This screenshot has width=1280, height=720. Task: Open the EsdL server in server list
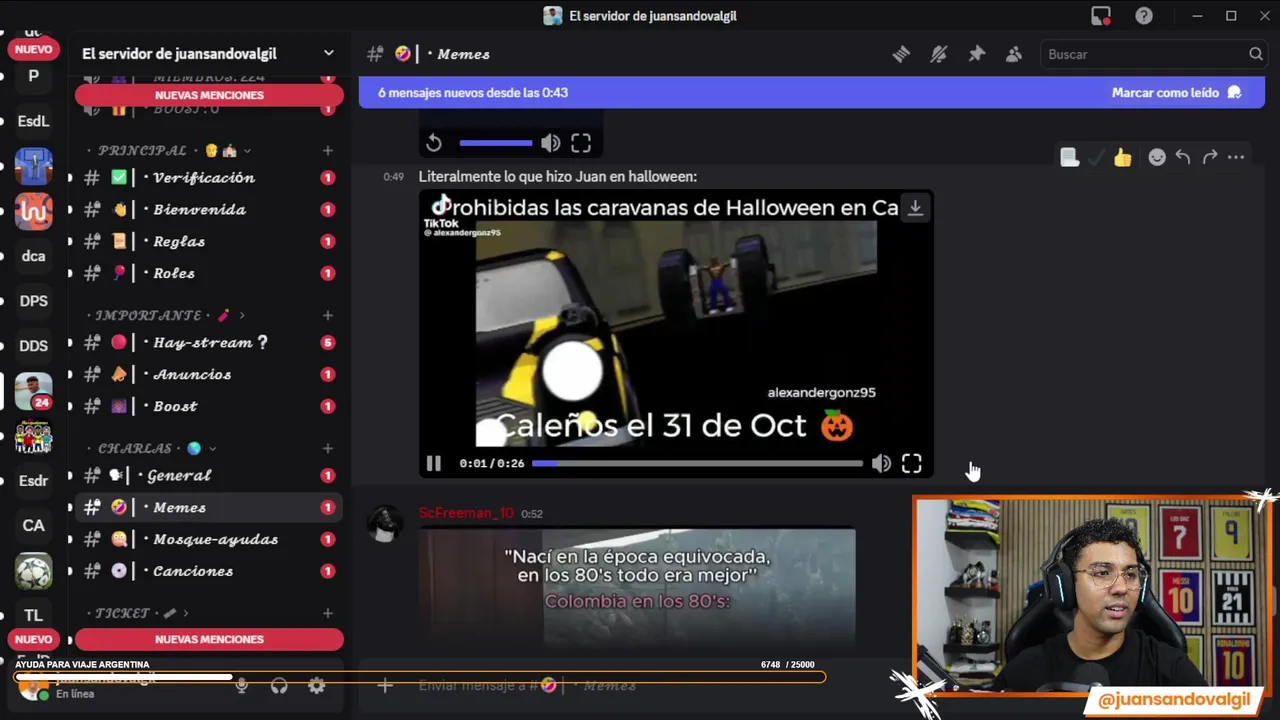point(33,121)
